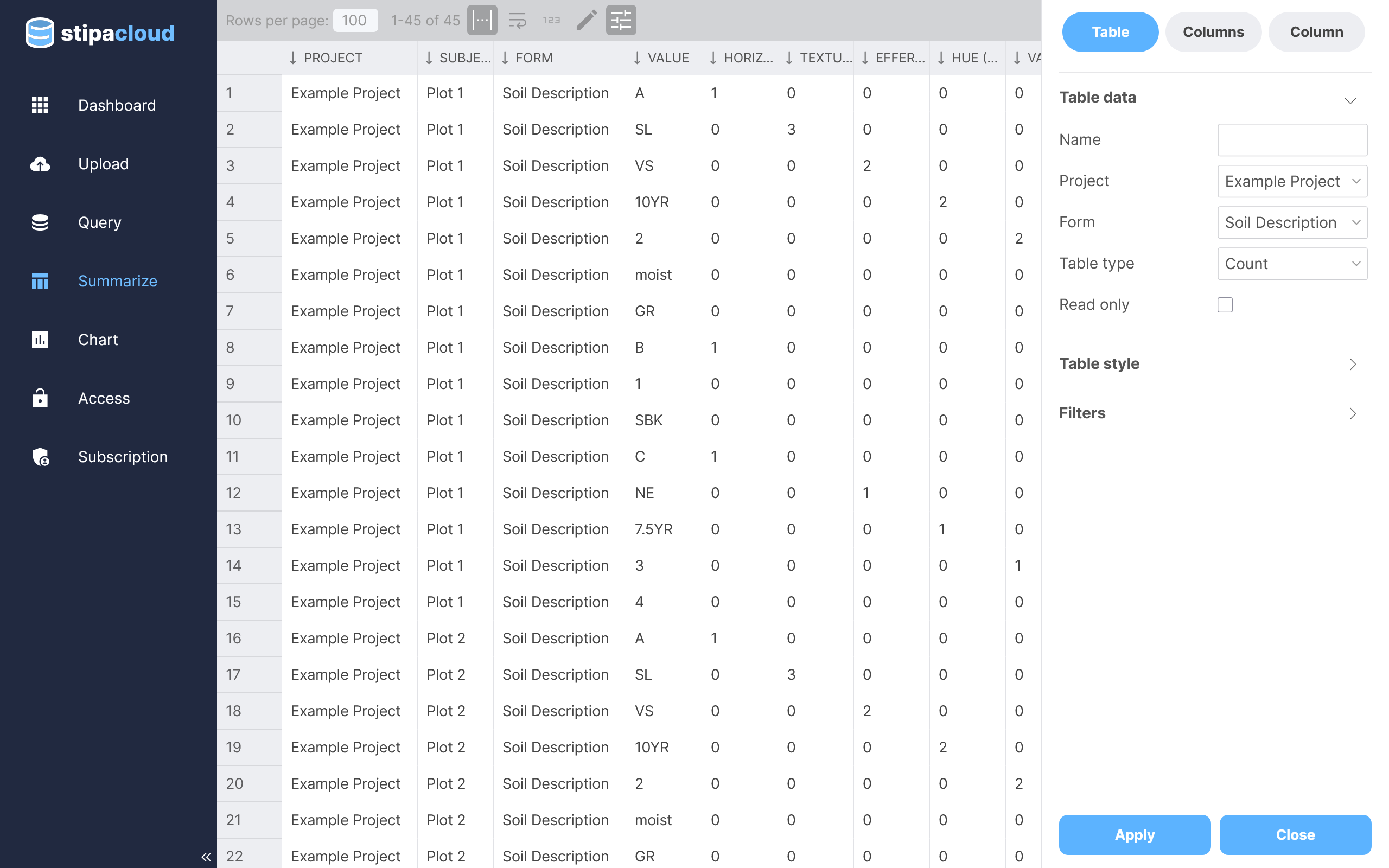Switch to the Column tab
Screen dimensions: 1389x868
1316,32
